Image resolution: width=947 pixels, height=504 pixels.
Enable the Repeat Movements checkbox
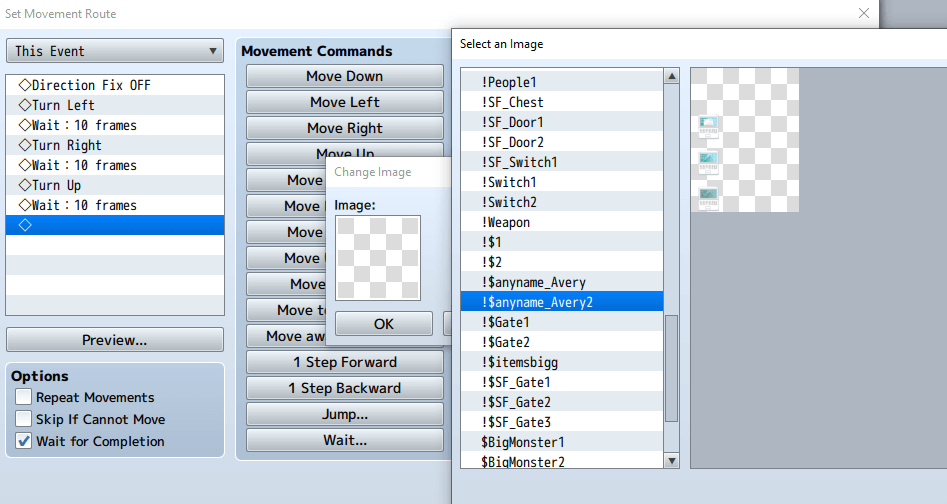(x=24, y=398)
